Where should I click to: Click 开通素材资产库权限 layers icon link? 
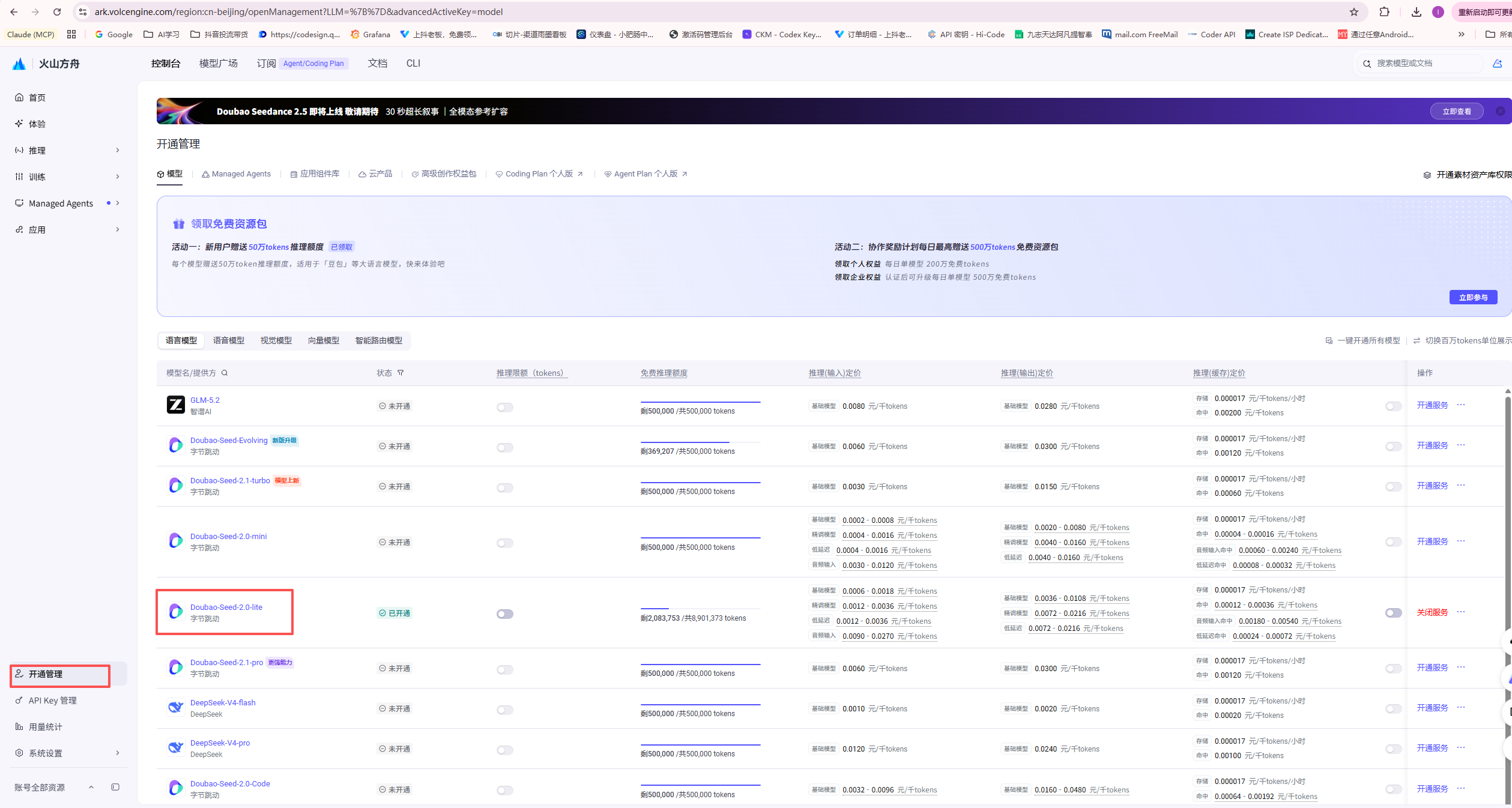[1467, 175]
